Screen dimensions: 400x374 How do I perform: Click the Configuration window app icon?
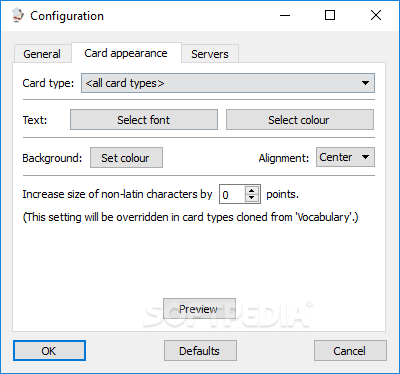coord(17,15)
